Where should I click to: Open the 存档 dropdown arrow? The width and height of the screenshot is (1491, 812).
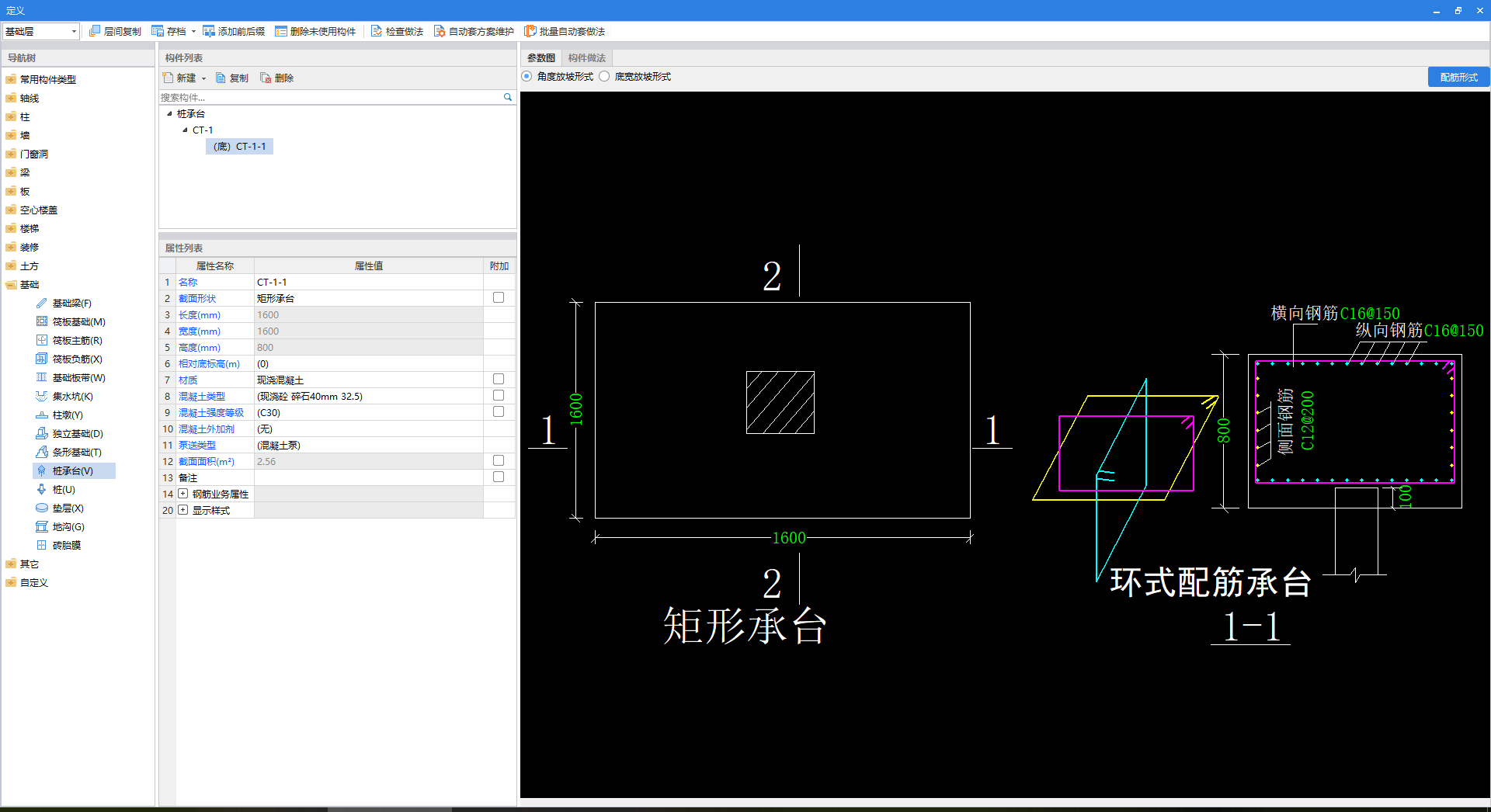click(193, 32)
